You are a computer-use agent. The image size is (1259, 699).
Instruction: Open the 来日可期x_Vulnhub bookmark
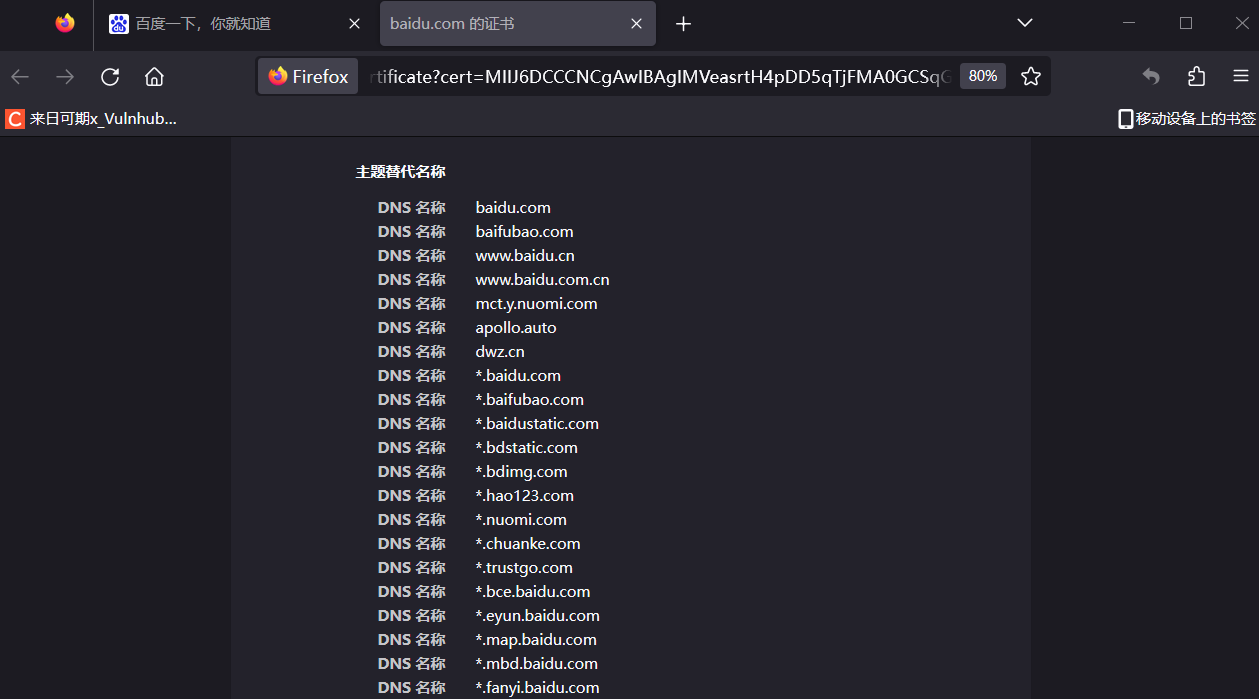[x=91, y=119]
